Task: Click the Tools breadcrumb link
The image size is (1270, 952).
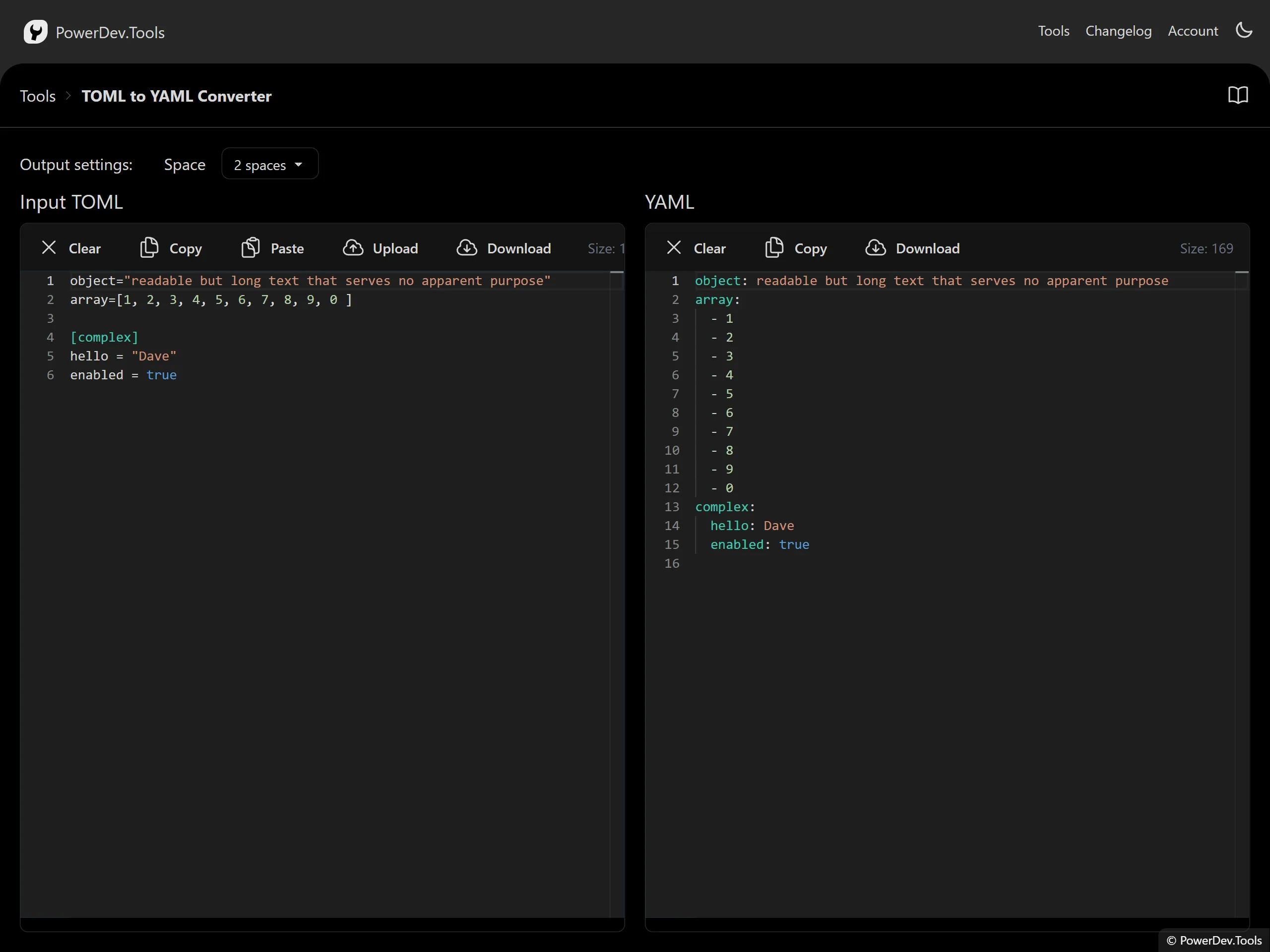Action: pyautogui.click(x=38, y=96)
